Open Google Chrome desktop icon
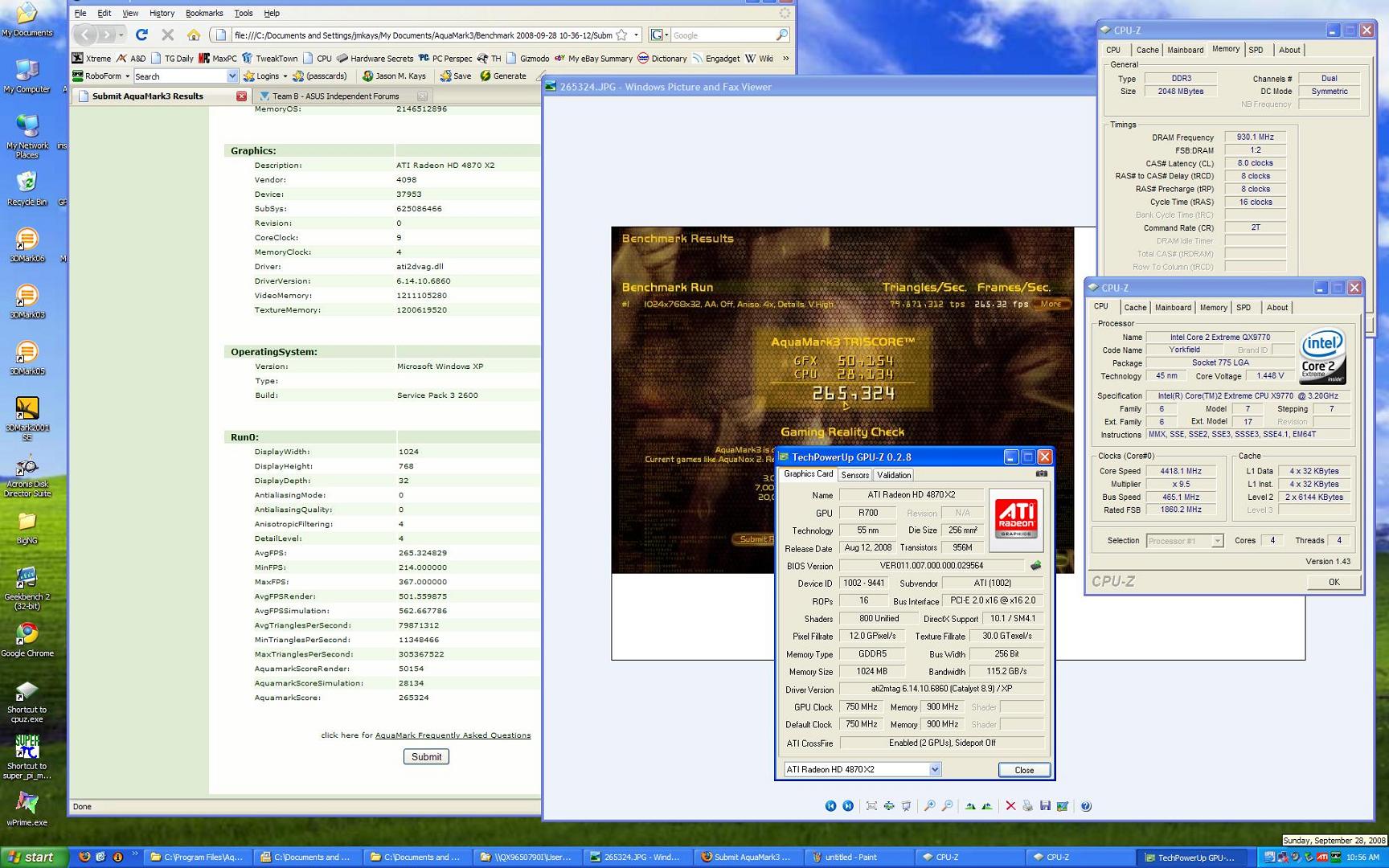 click(x=27, y=640)
